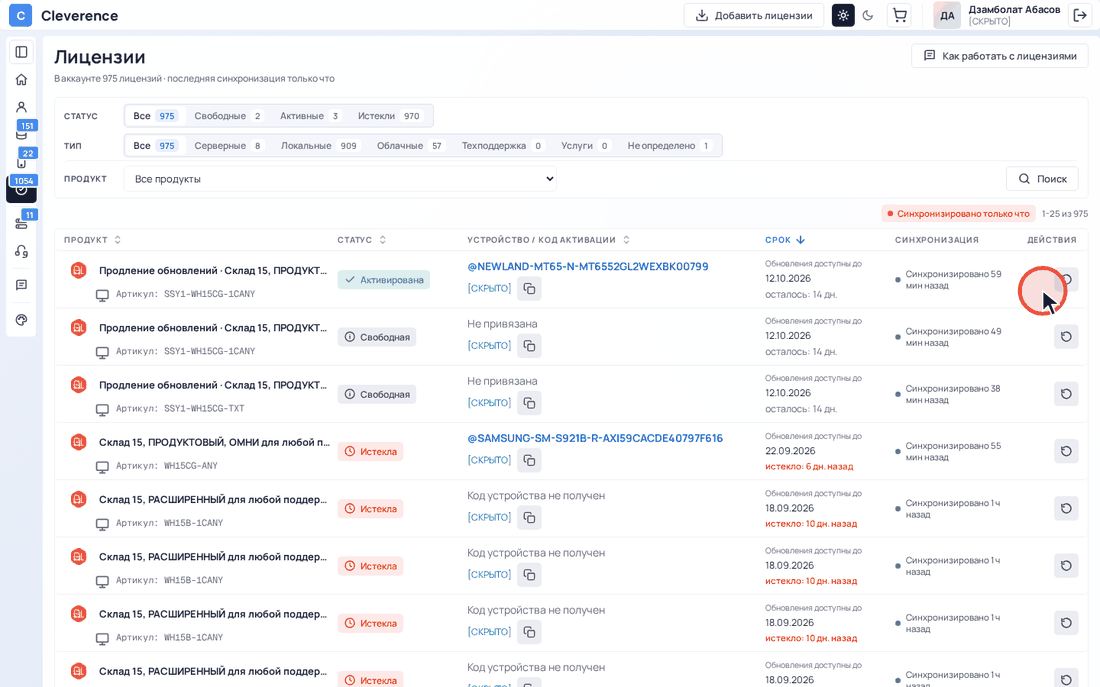Open the theme palette sidebar icon
Viewport: 1100px width, 687px height.
click(x=21, y=320)
